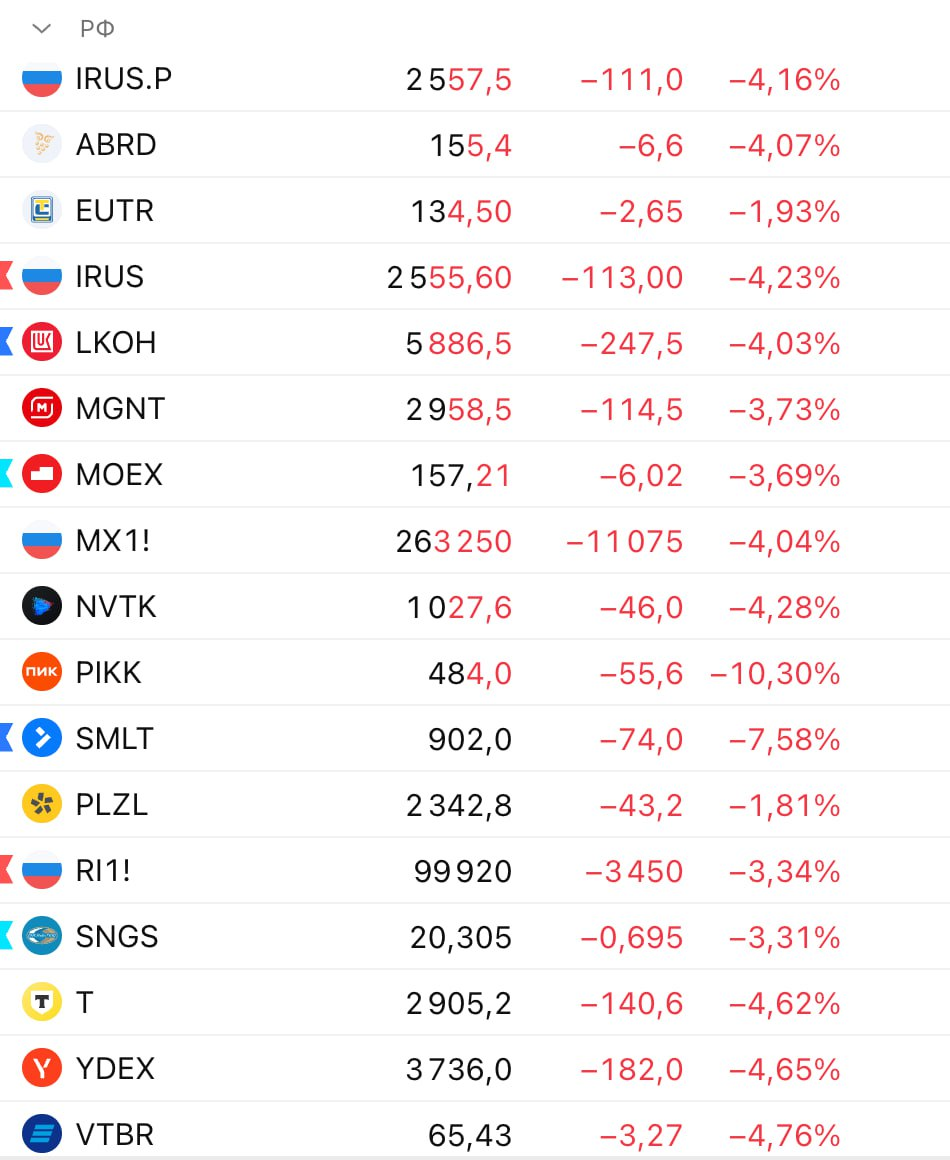The height and width of the screenshot is (1160, 950).
Task: Click the T-Bank yellow logo icon
Action: pos(42,1003)
